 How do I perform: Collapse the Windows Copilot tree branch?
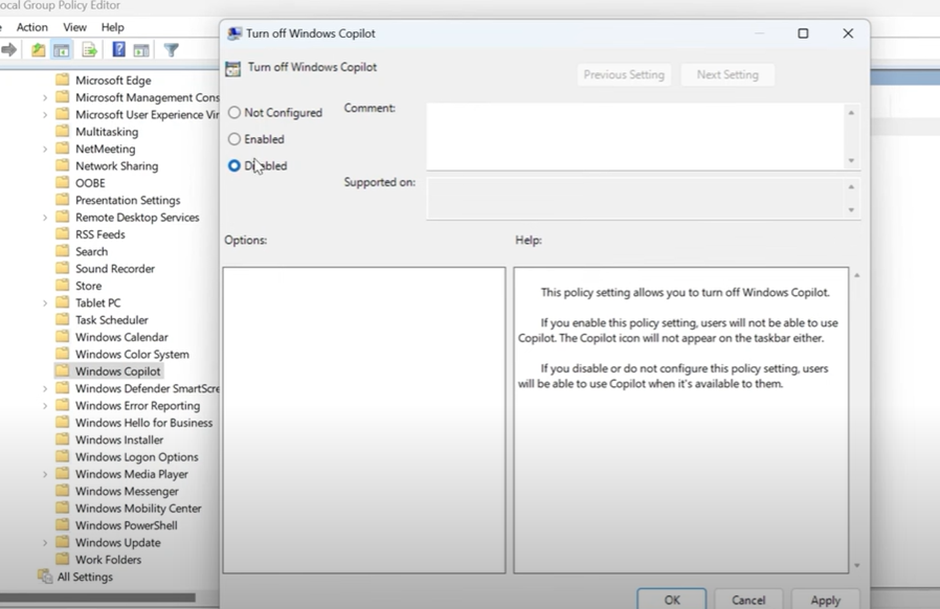(x=46, y=371)
